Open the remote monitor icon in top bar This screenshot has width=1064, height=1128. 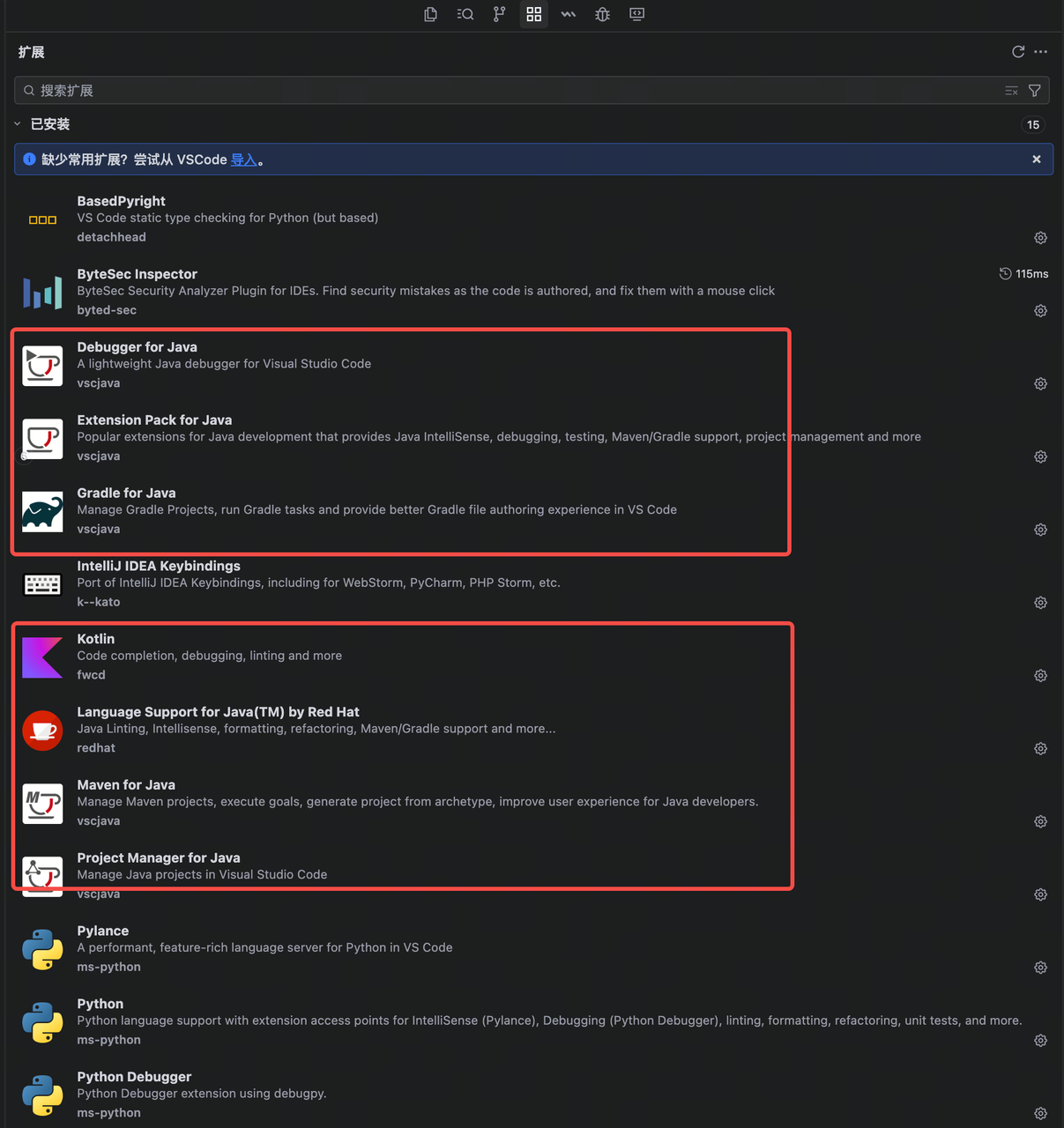(x=636, y=14)
